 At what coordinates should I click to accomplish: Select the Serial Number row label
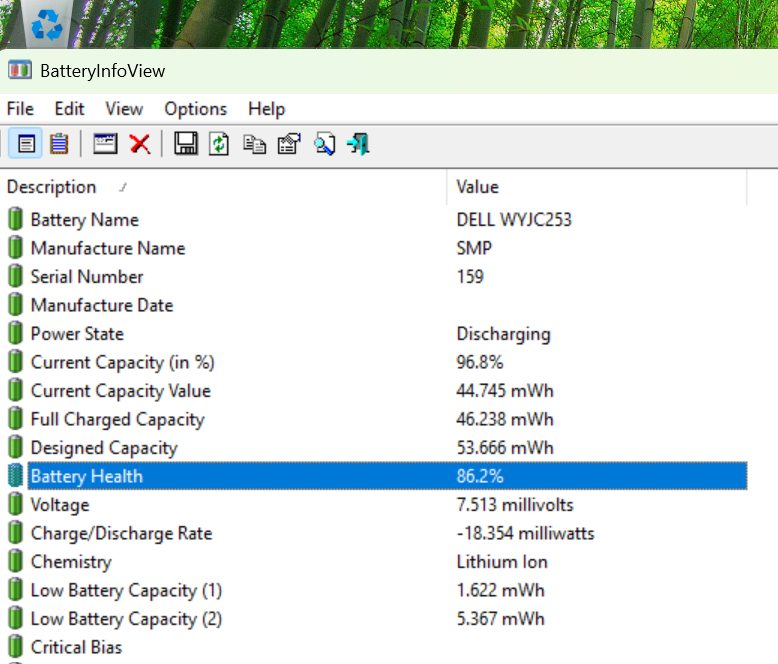(87, 276)
